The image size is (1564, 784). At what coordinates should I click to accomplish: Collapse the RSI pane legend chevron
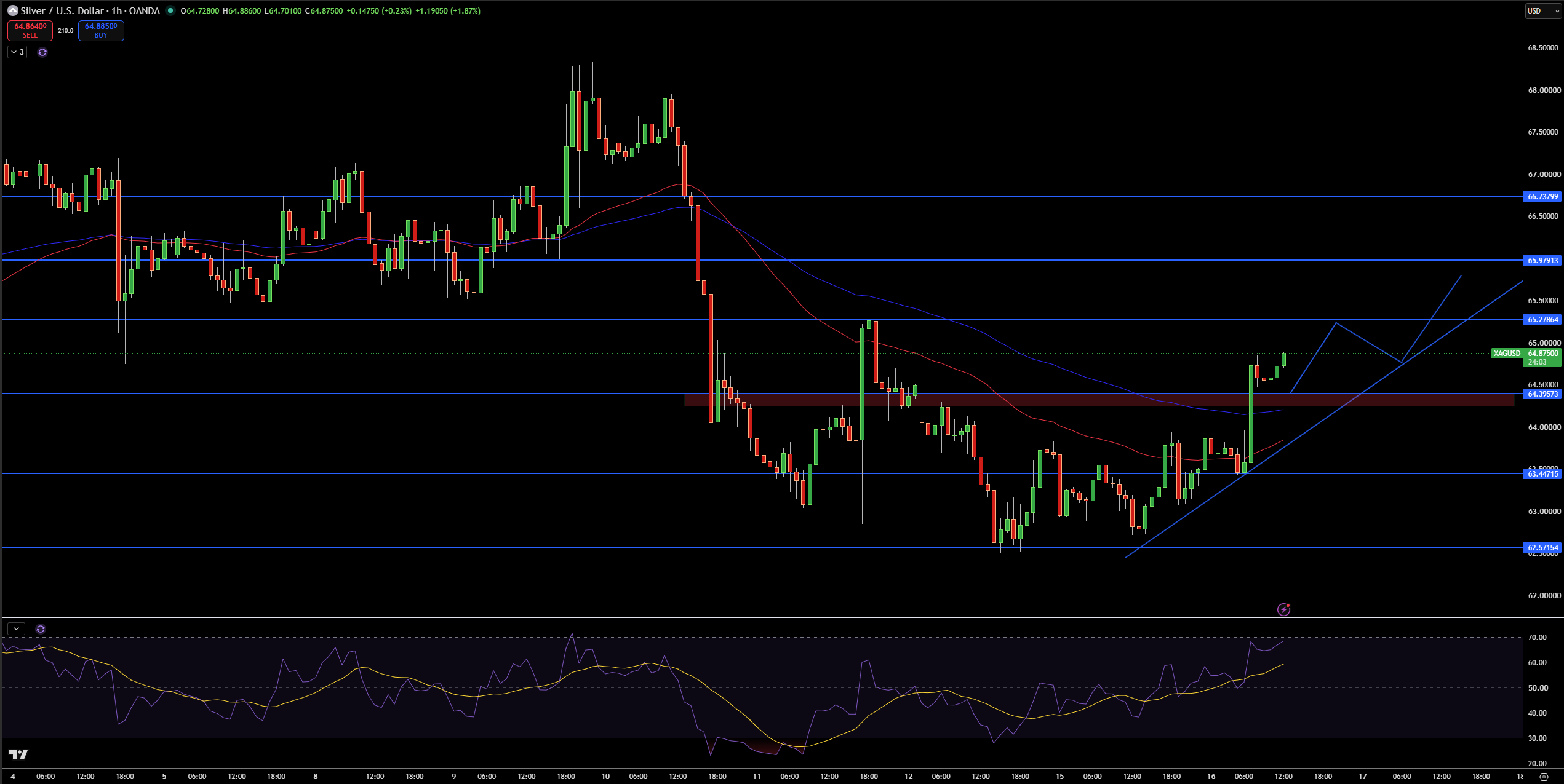(16, 628)
